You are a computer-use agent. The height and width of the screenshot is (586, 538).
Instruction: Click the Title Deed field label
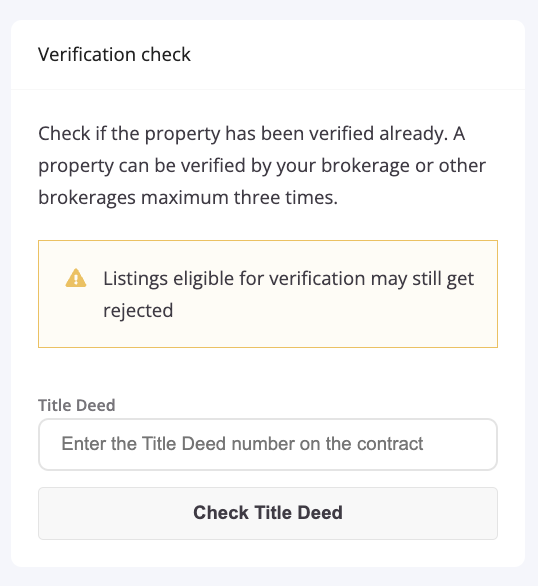[x=77, y=405]
